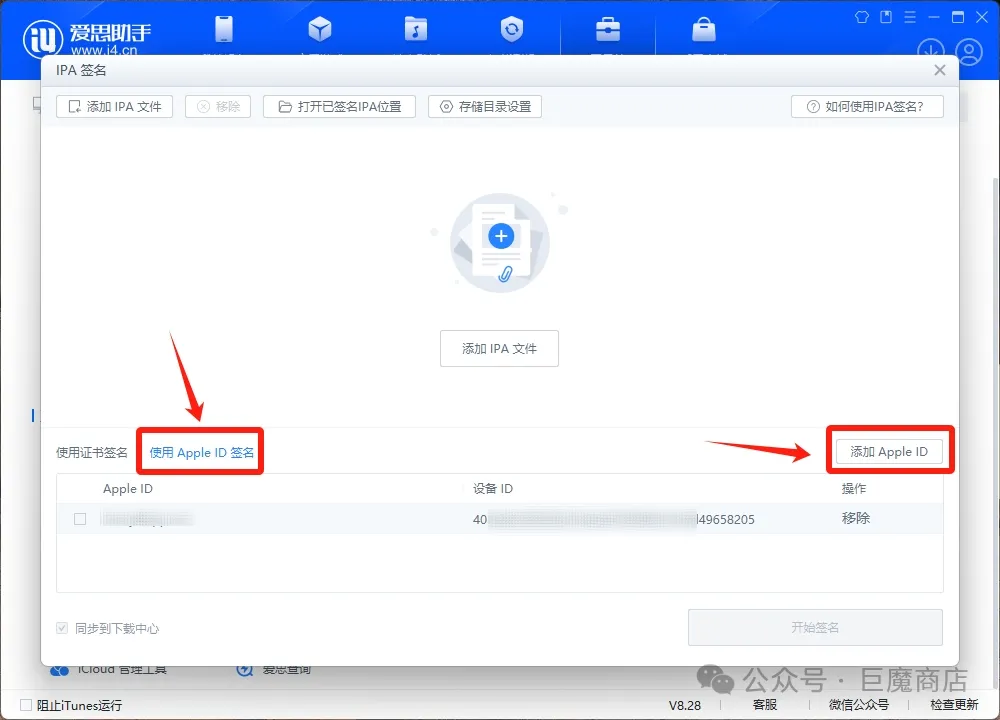Open the apps cube icon in top navigation
The width and height of the screenshot is (1000, 720).
(320, 29)
